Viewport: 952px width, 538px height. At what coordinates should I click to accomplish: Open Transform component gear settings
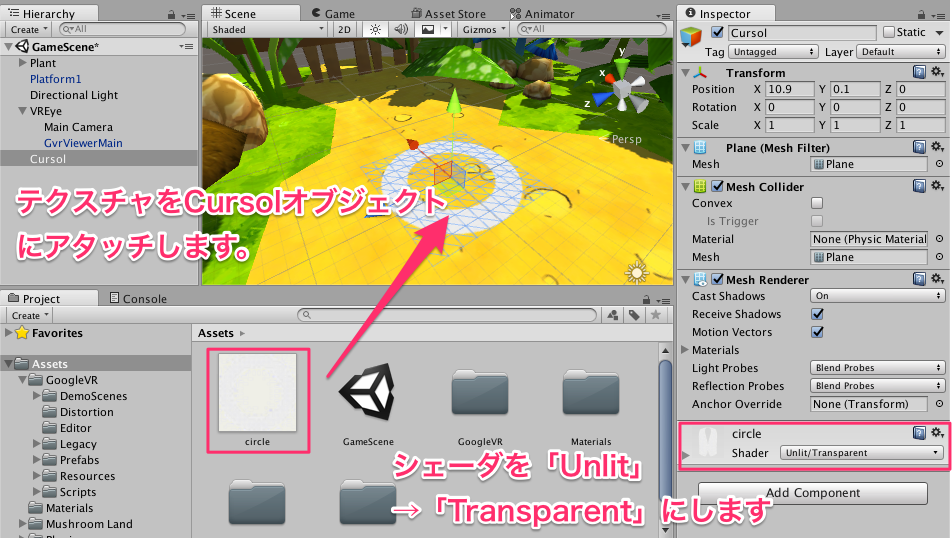(x=937, y=72)
